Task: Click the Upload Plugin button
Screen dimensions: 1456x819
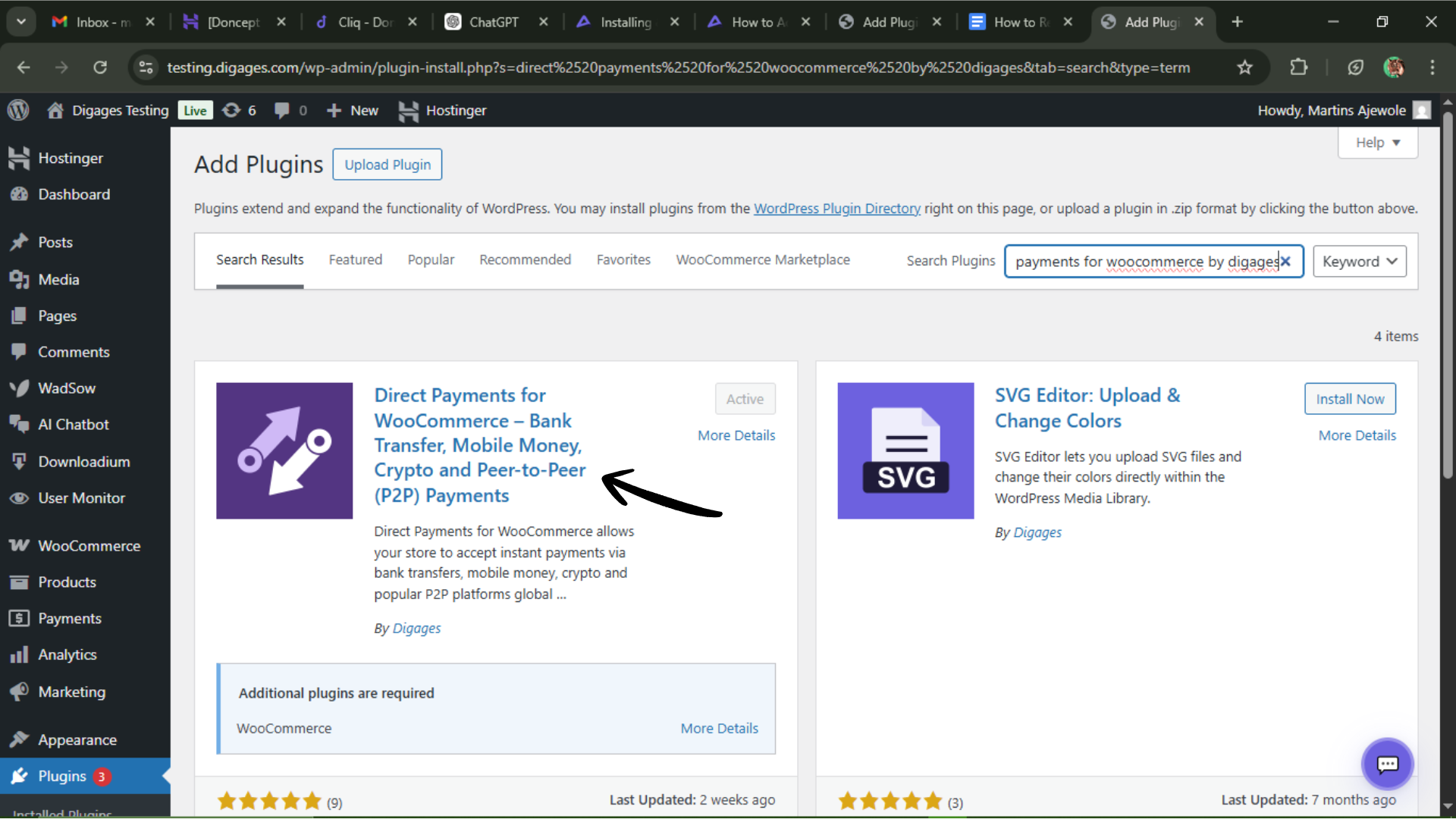Action: pos(387,165)
